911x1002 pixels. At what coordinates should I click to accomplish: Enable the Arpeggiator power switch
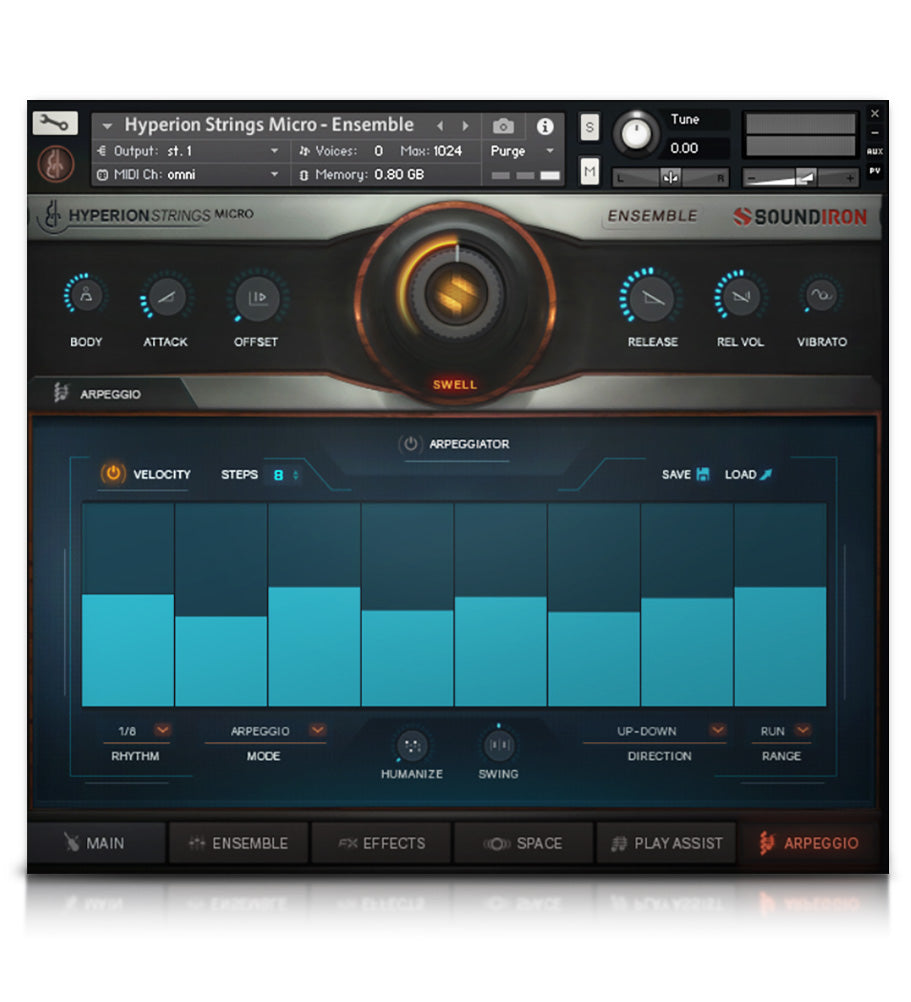[410, 444]
